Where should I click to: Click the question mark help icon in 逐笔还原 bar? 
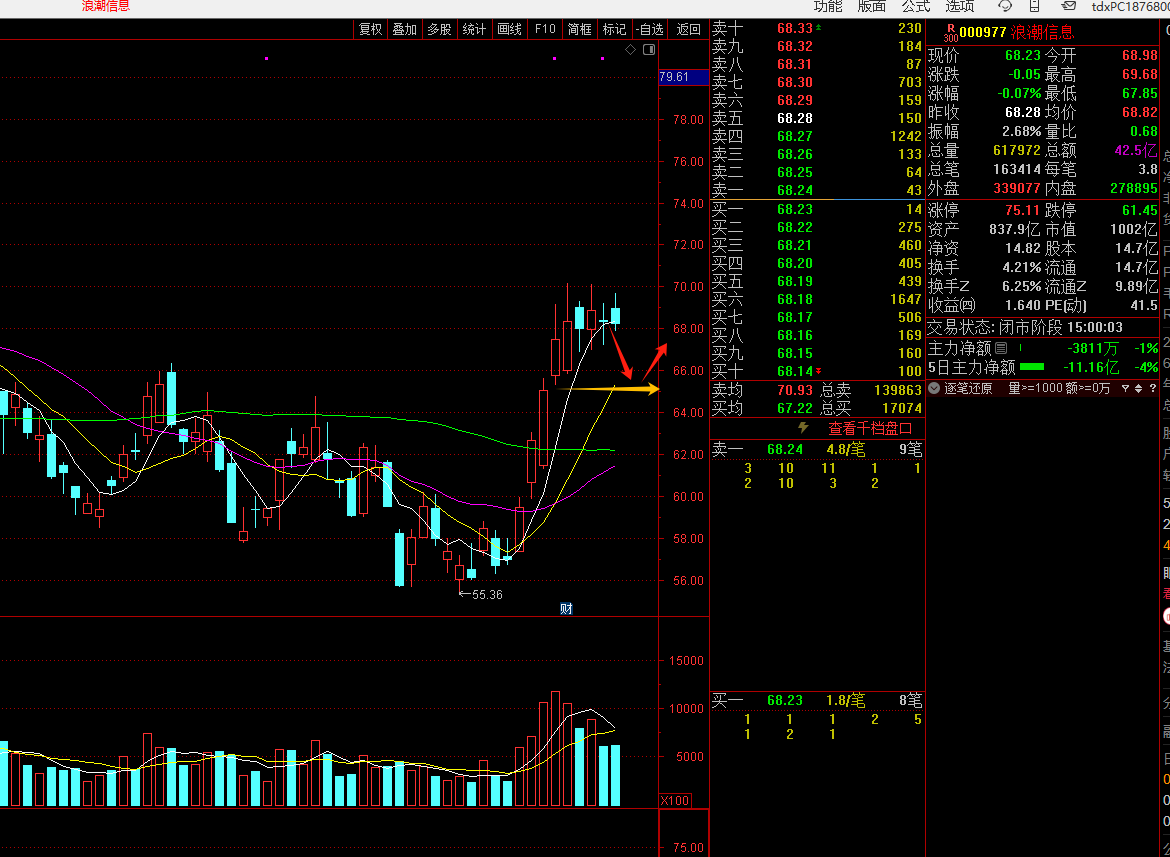pyautogui.click(x=1152, y=388)
